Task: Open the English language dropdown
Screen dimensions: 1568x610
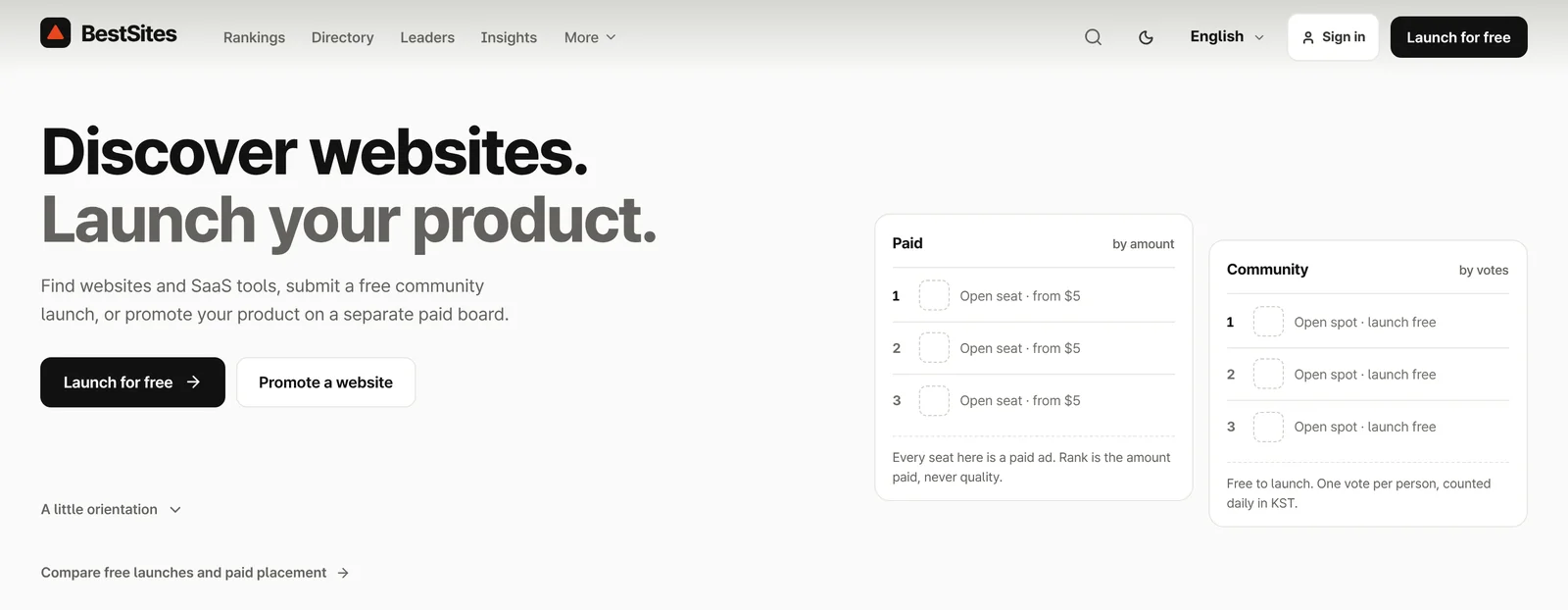Action: (x=1227, y=36)
